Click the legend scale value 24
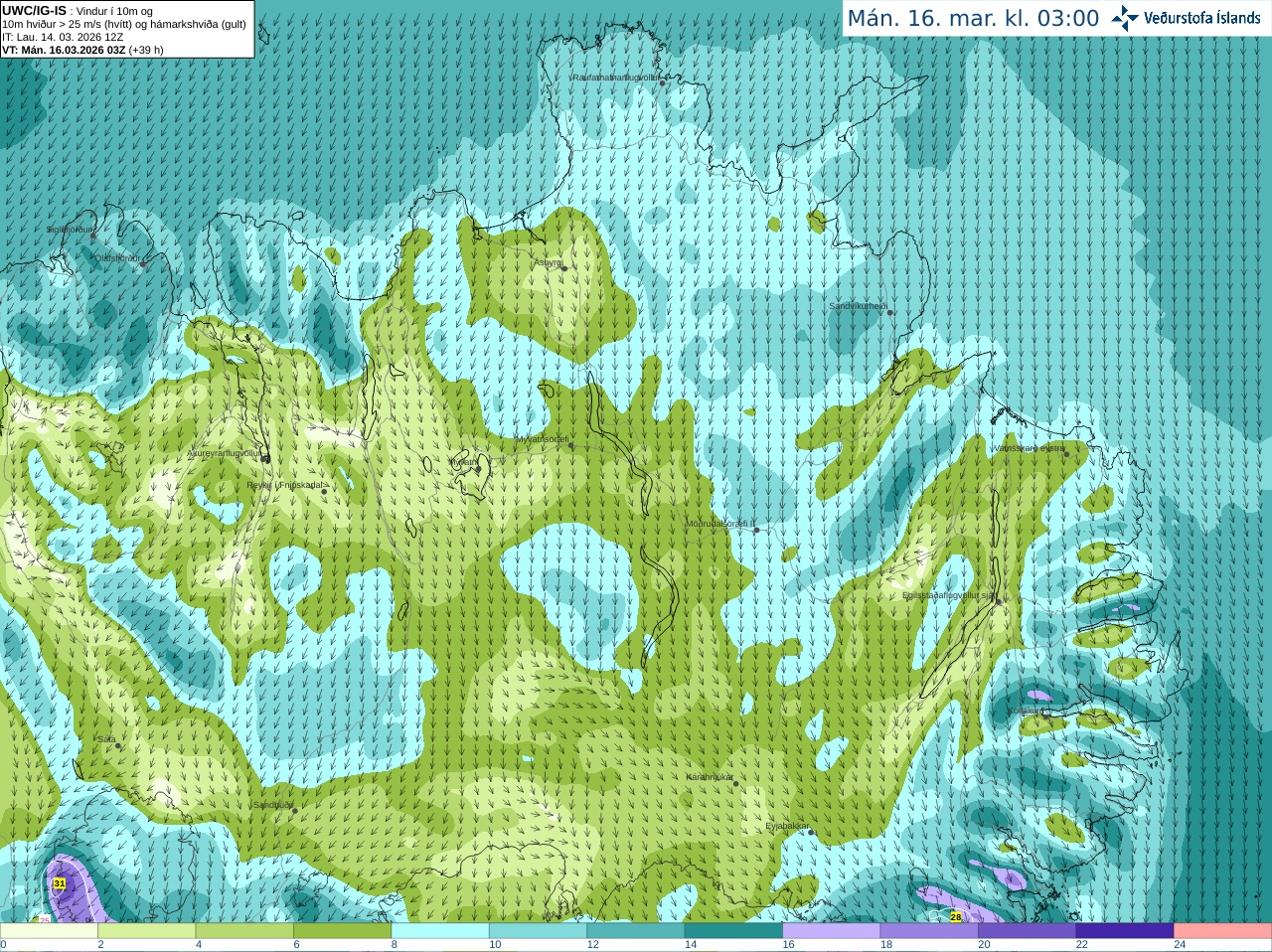This screenshot has height=952, width=1272. [1180, 945]
